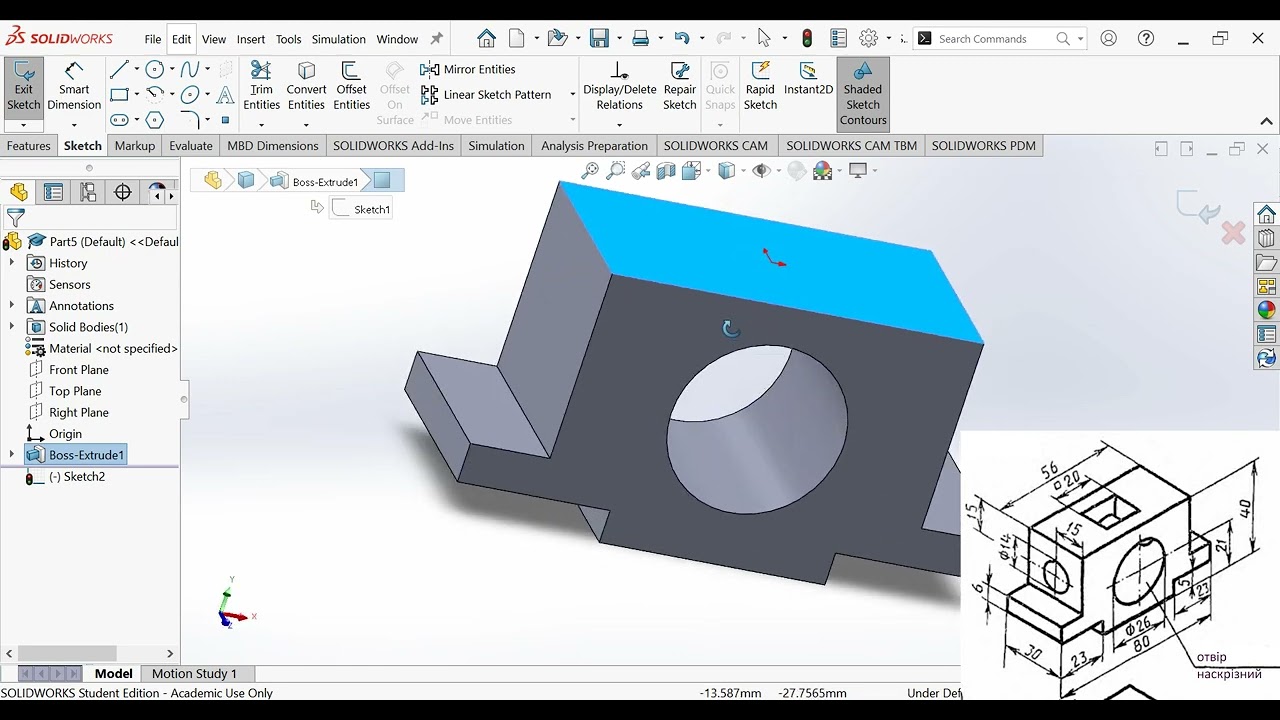Open Exit Sketch dropdown arrow

23,126
